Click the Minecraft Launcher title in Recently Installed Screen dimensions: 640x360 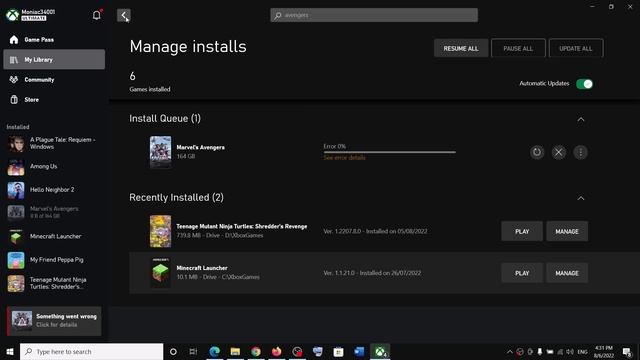pyautogui.click(x=202, y=268)
